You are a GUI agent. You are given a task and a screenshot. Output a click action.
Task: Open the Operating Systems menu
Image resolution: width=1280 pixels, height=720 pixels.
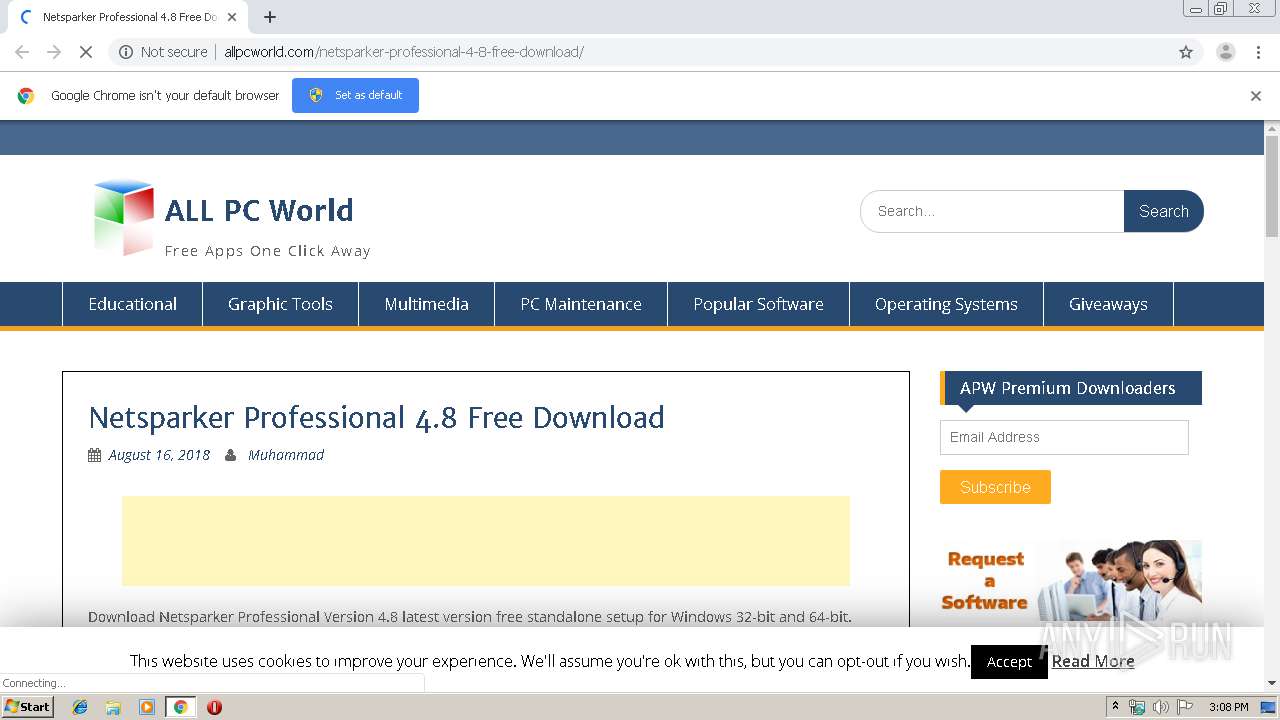point(946,304)
